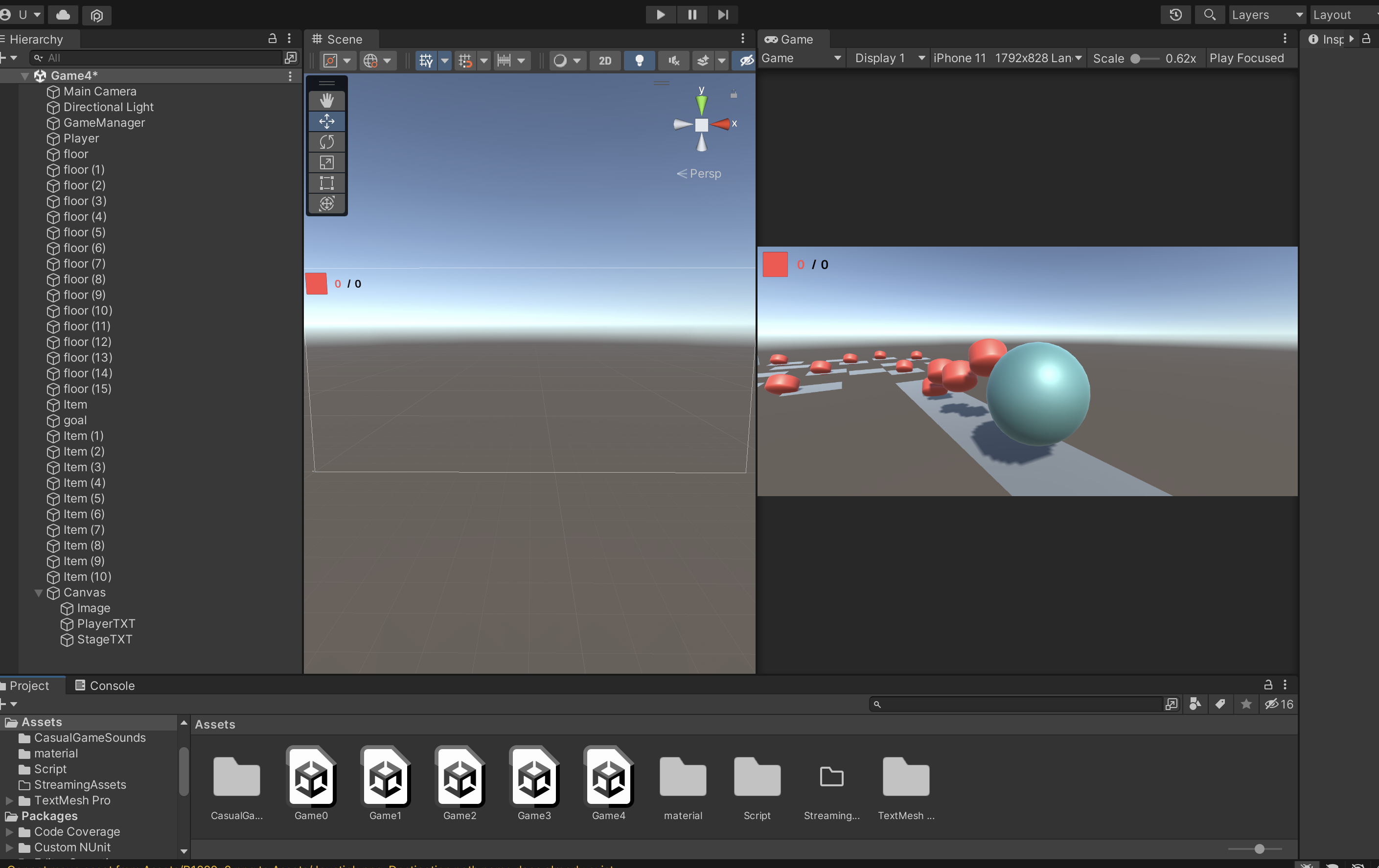
Task: Collapse the Canvas object in Hierarchy
Action: [x=38, y=593]
